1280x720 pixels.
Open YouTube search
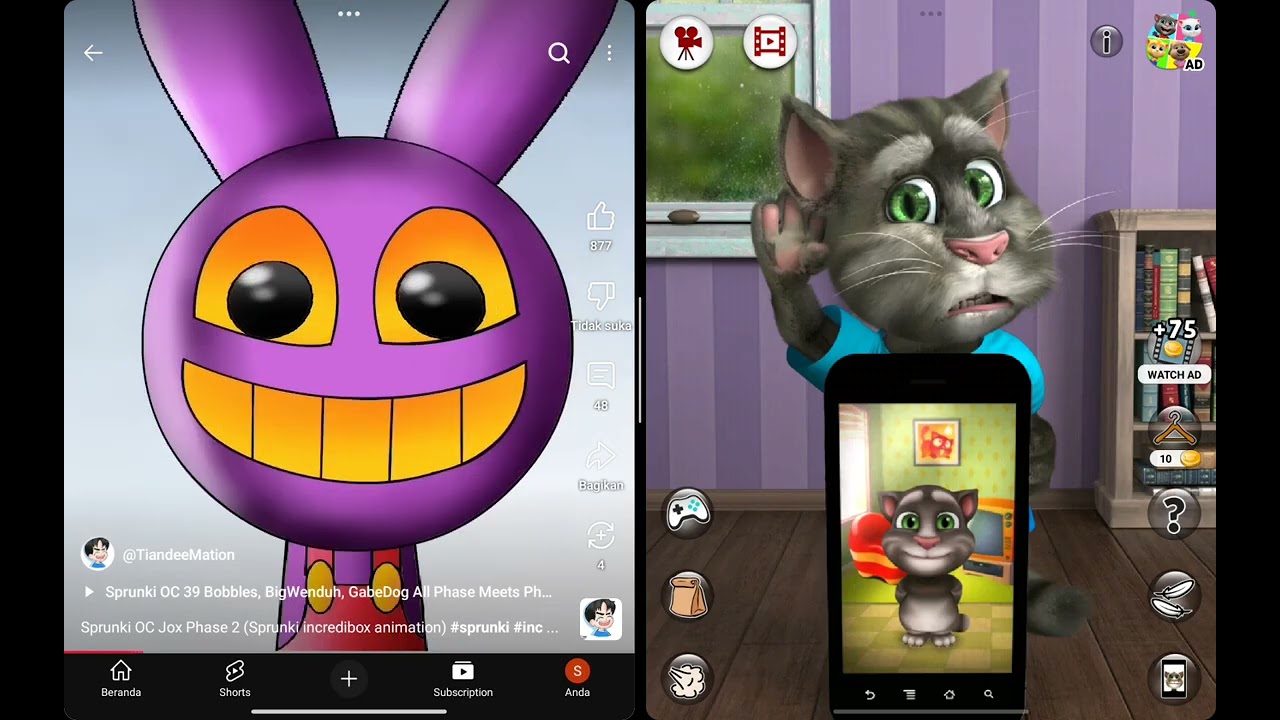(559, 53)
